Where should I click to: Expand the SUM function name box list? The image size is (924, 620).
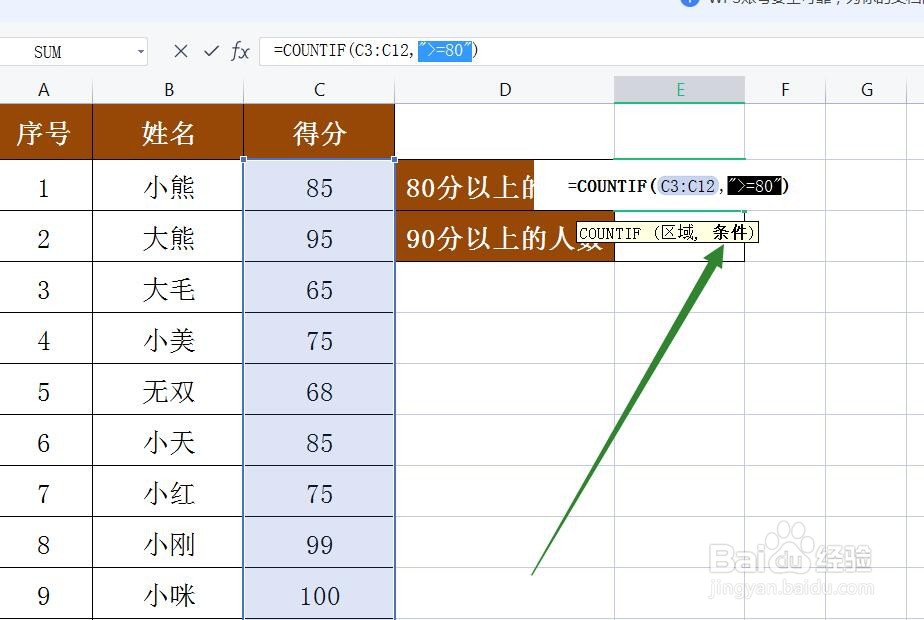click(x=140, y=51)
